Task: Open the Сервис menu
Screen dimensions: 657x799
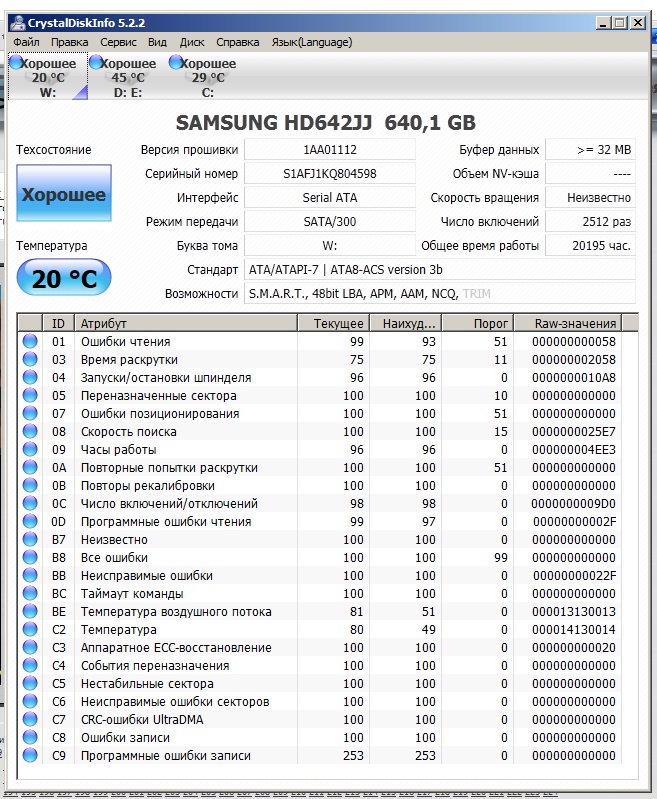Action: pyautogui.click(x=118, y=42)
